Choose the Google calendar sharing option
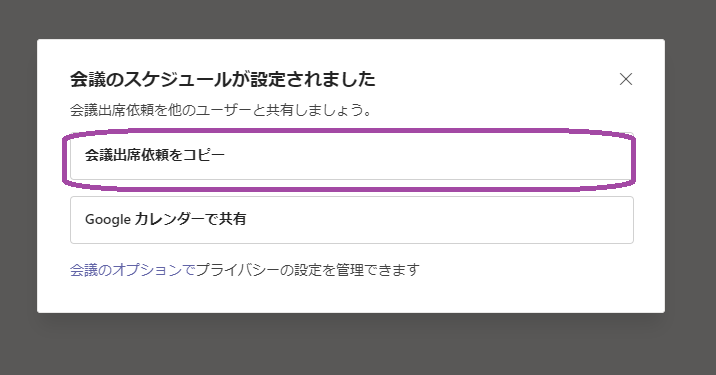Screen dimensions: 716x375 (352, 220)
